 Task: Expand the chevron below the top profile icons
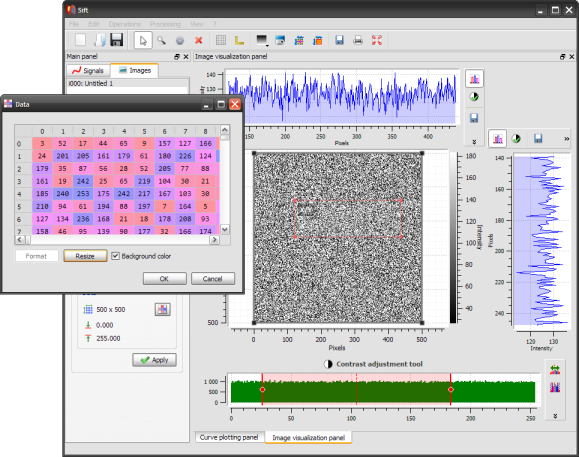(x=474, y=142)
